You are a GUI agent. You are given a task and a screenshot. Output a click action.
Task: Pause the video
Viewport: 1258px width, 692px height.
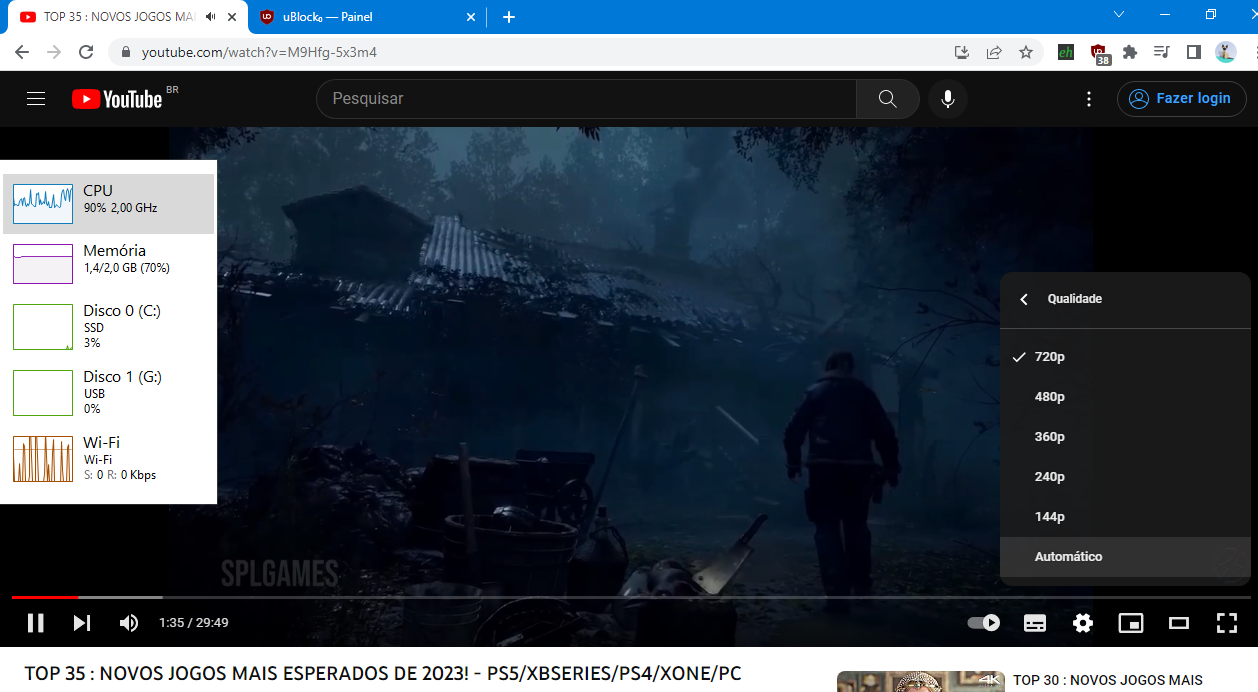pos(36,623)
